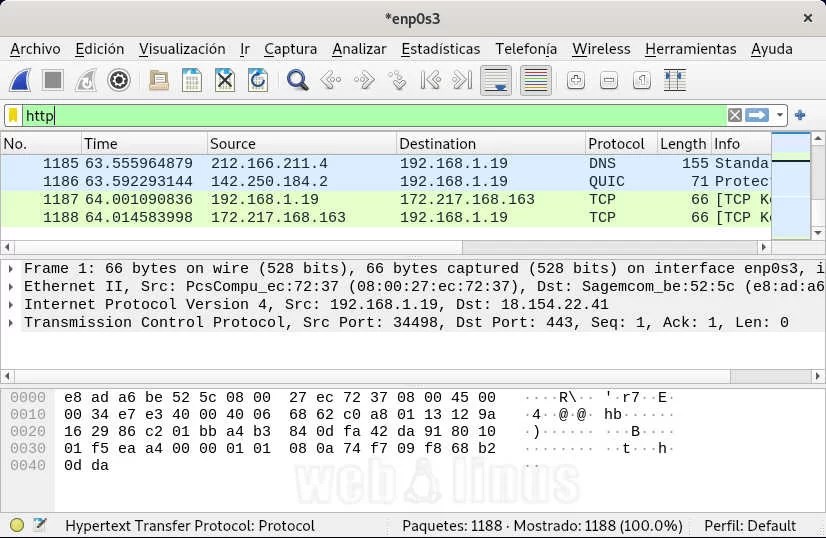Save the capture file

[192, 81]
